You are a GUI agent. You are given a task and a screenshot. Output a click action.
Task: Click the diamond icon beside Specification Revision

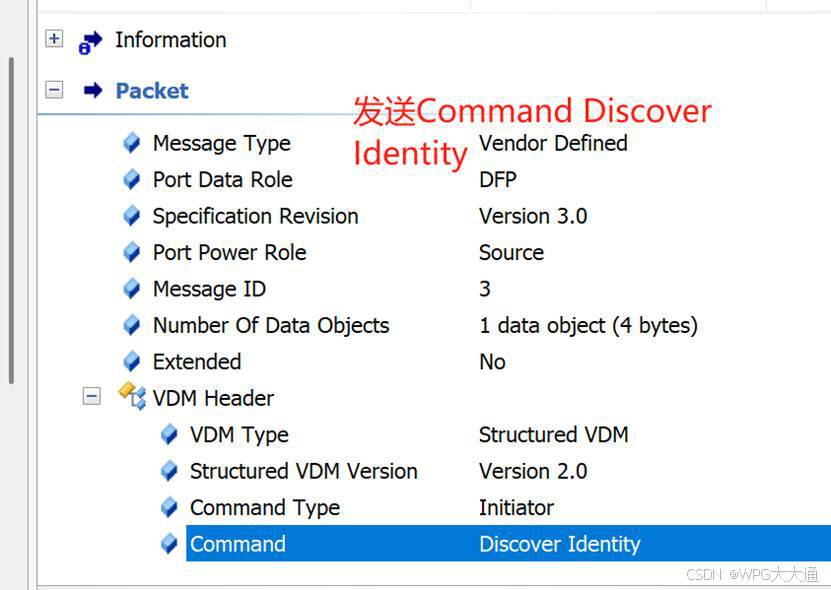click(x=131, y=216)
